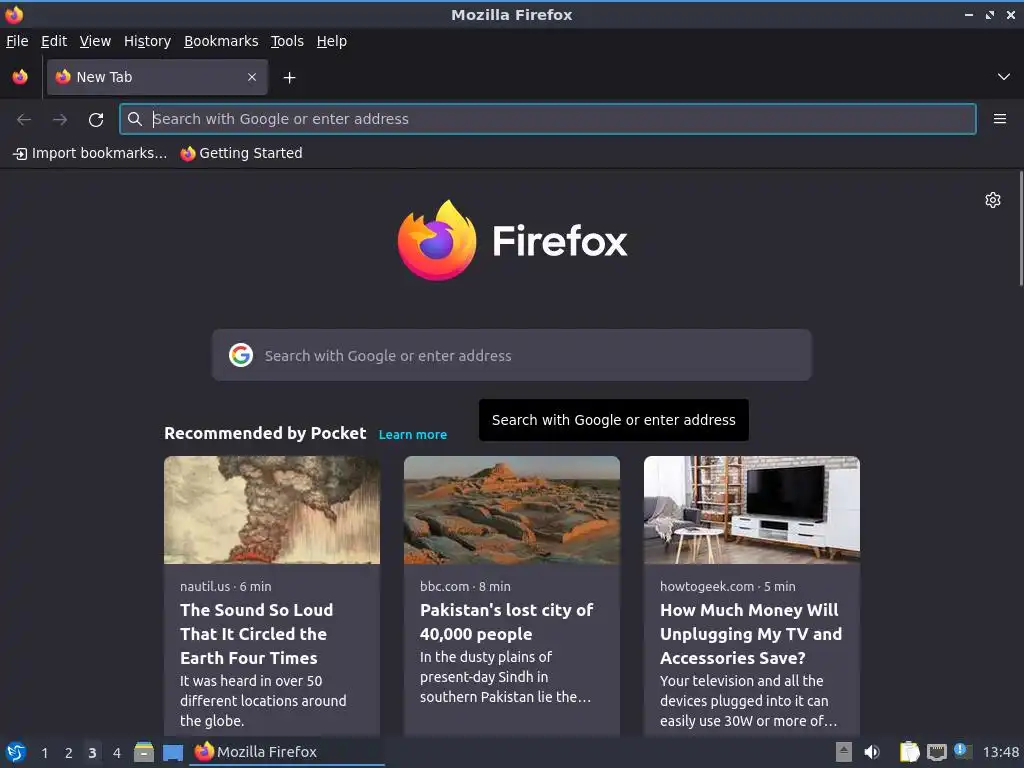
Task: Open the File menu
Action: point(17,41)
